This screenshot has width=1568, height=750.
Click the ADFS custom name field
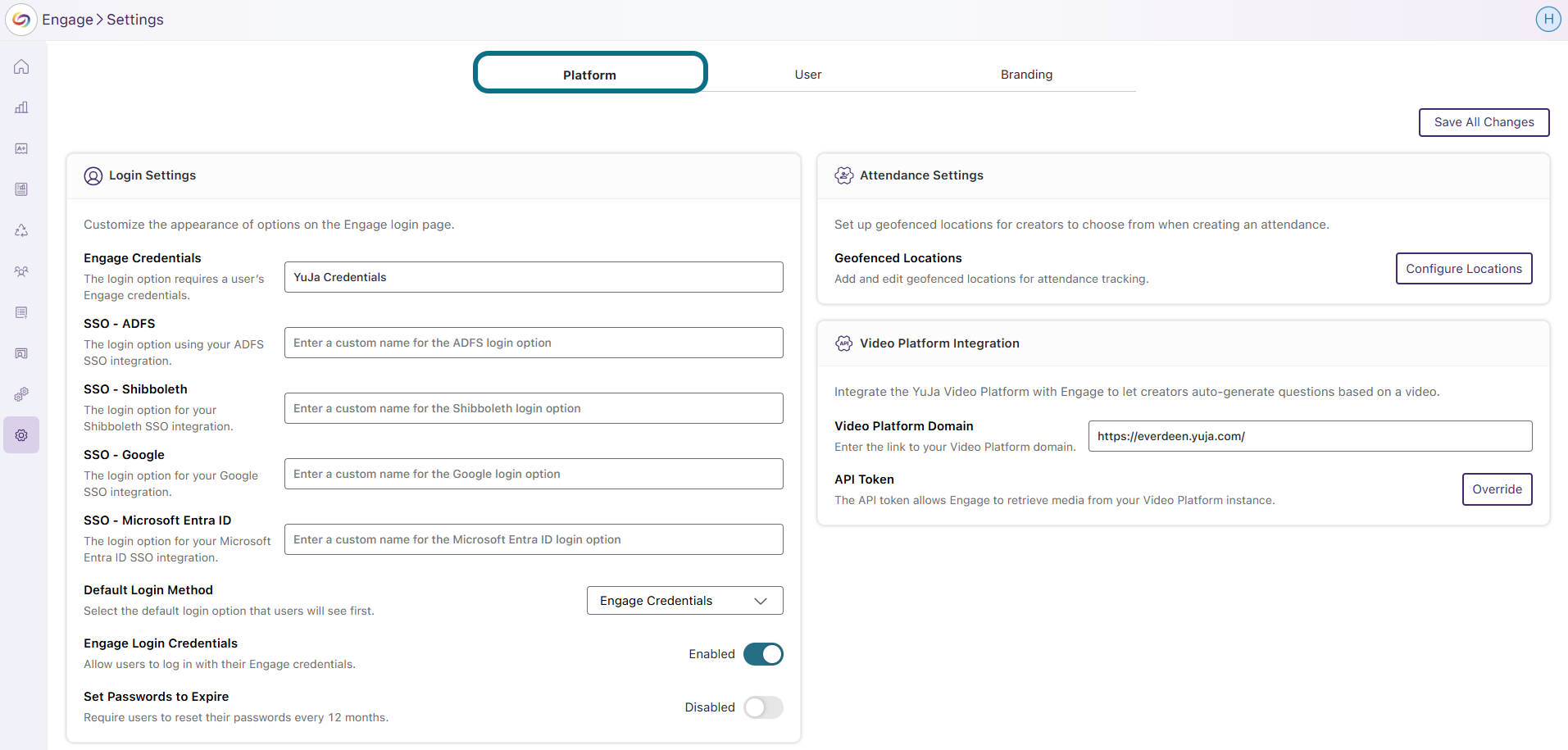534,343
